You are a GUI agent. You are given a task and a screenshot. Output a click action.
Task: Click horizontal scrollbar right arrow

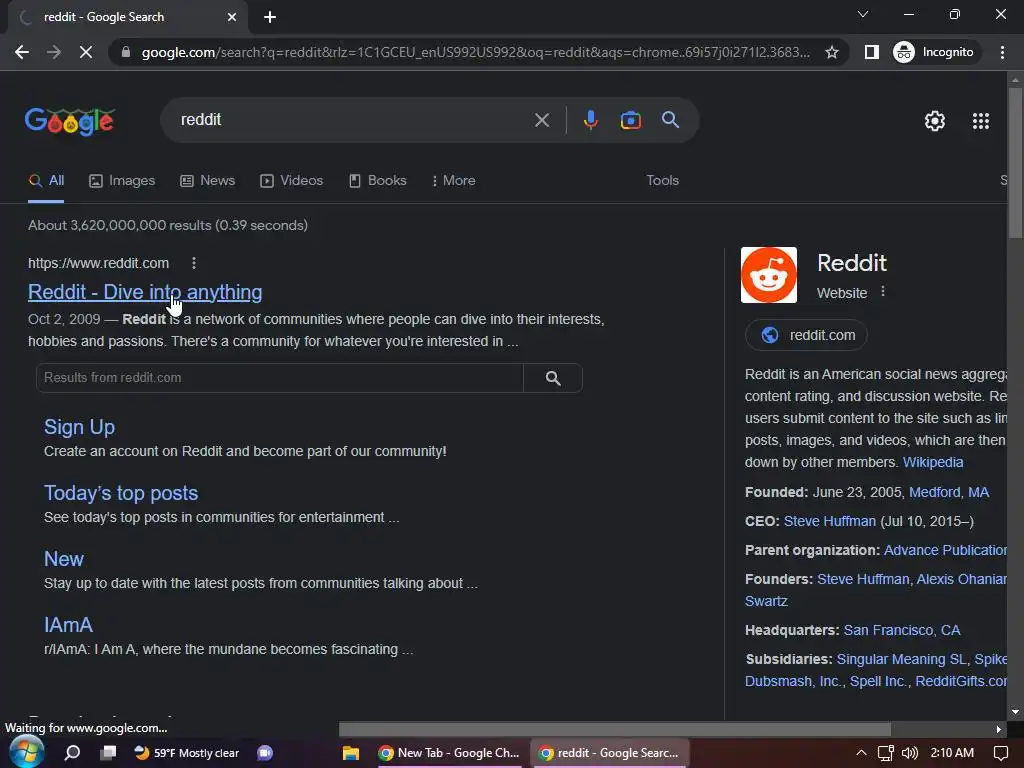coord(999,729)
